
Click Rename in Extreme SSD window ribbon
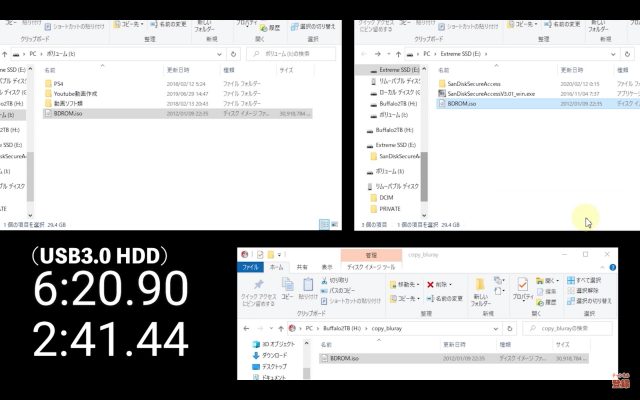(x=563, y=24)
